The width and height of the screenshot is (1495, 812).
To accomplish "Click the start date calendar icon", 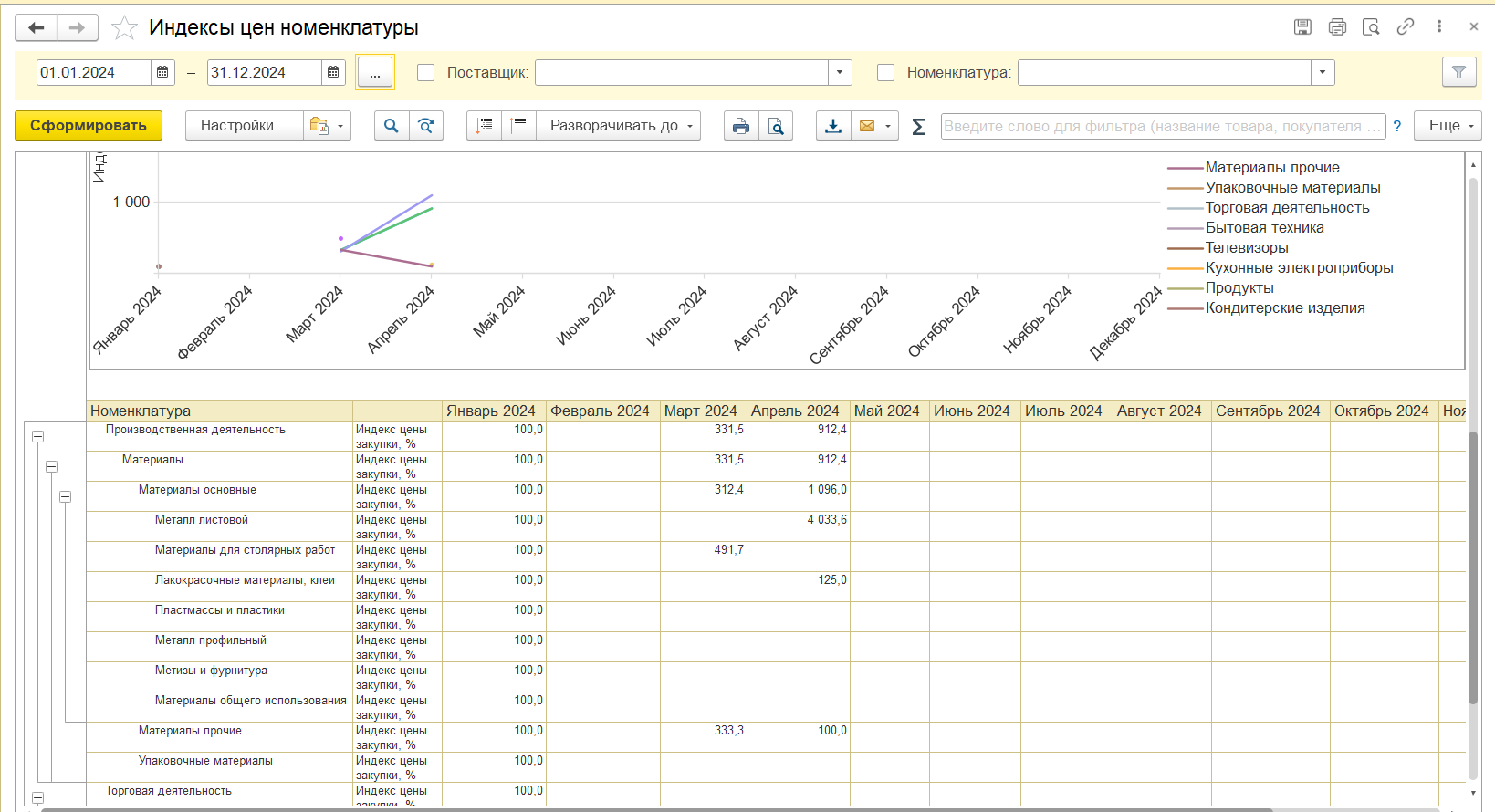I will pos(162,72).
